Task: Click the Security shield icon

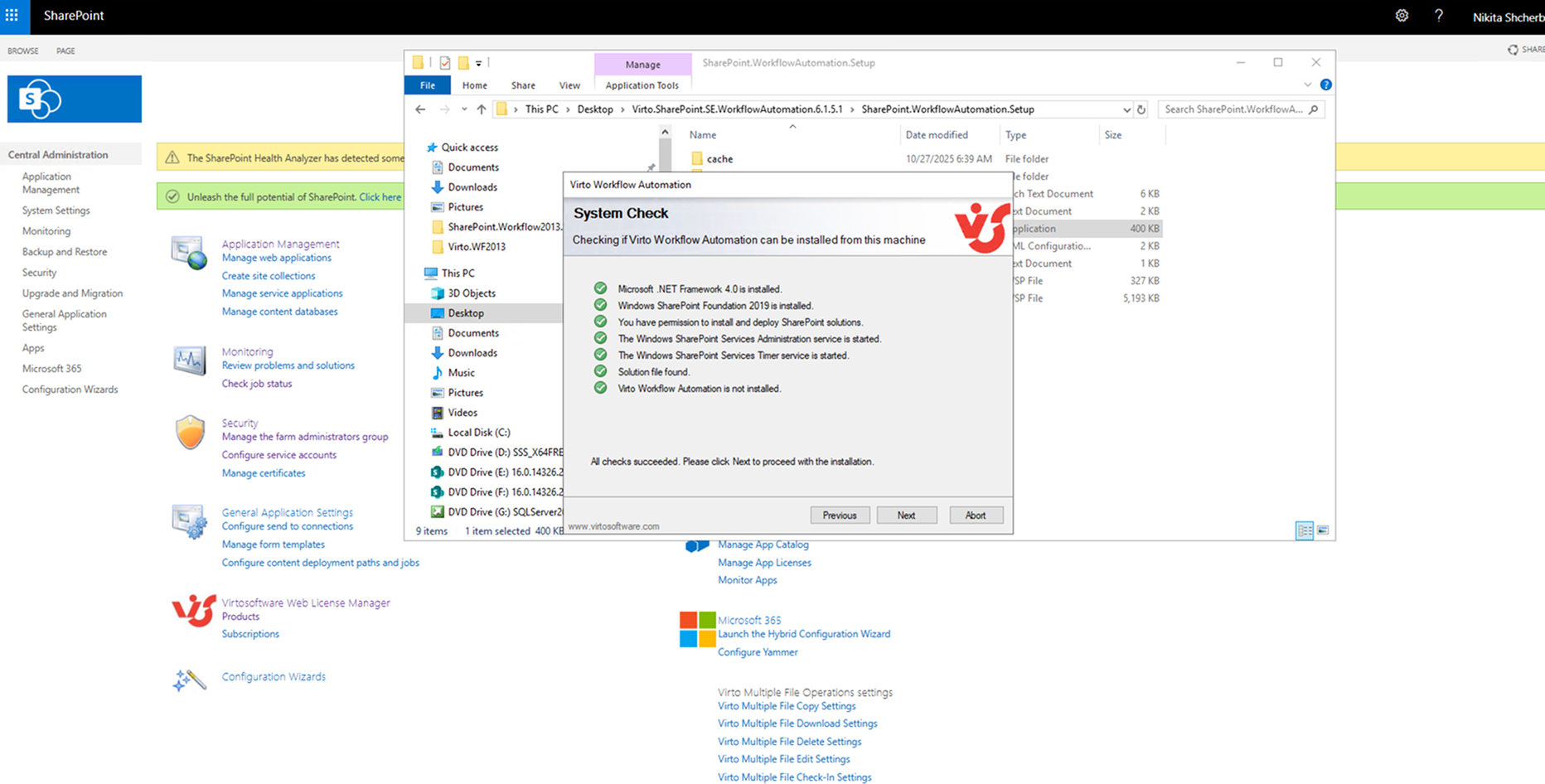Action: click(x=189, y=432)
